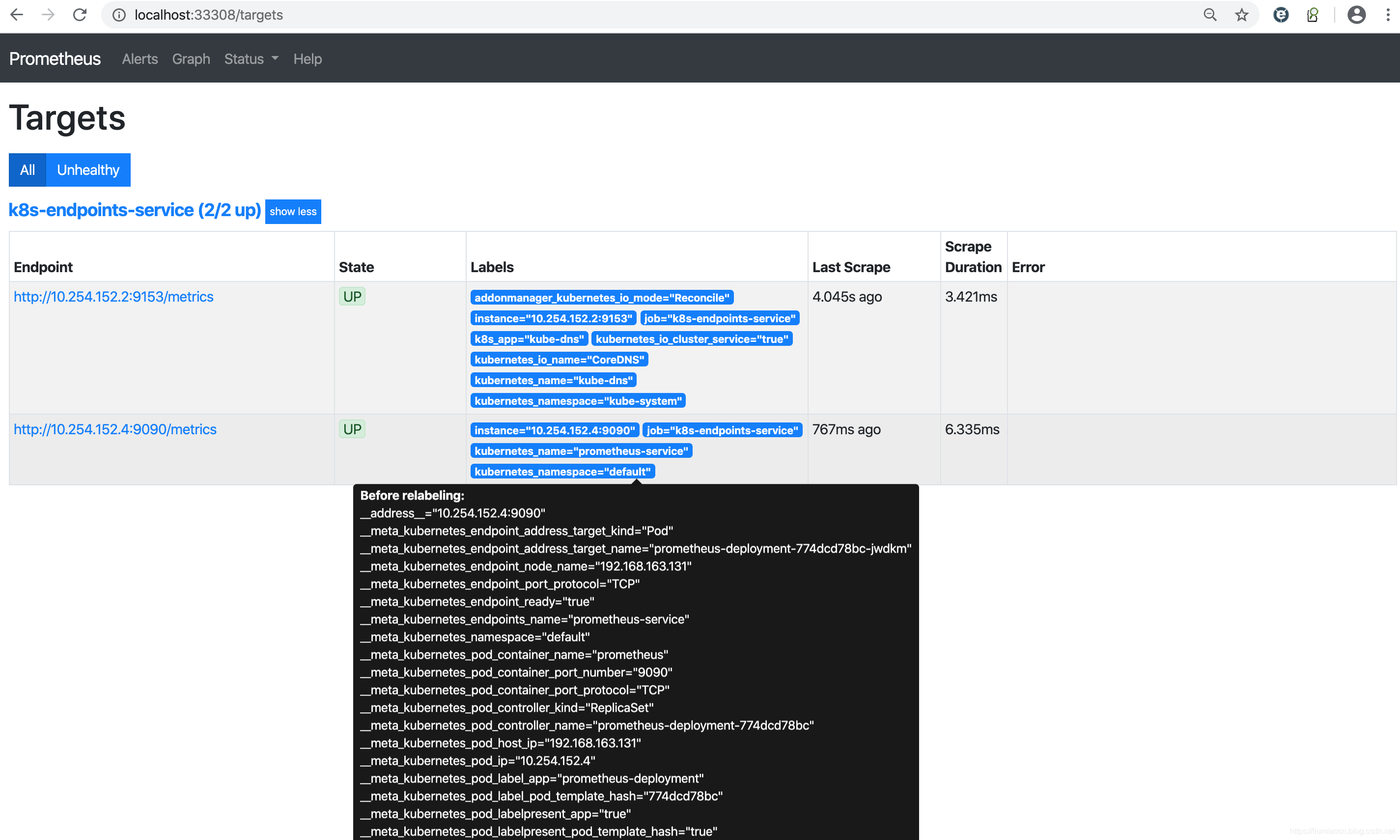Viewport: 1400px width, 840px height.
Task: Click the k8s-endpoints-service (2/2 up) heading link
Action: click(x=135, y=210)
